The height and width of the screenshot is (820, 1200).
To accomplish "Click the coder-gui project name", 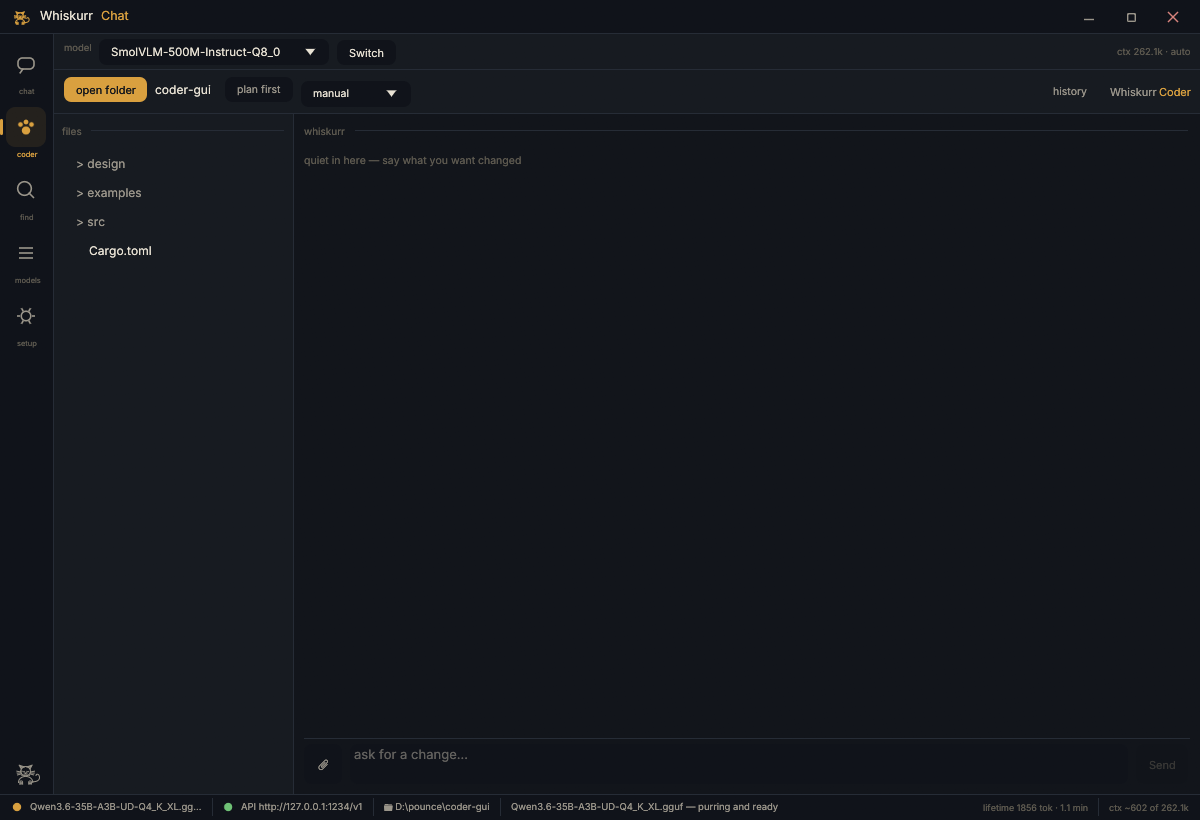I will pyautogui.click(x=183, y=90).
